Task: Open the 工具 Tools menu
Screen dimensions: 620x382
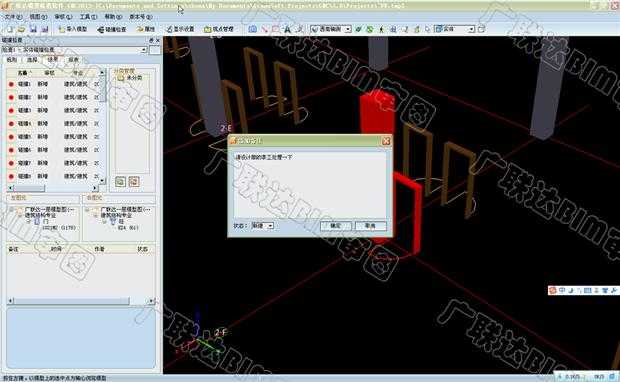Action: pyautogui.click(x=88, y=17)
